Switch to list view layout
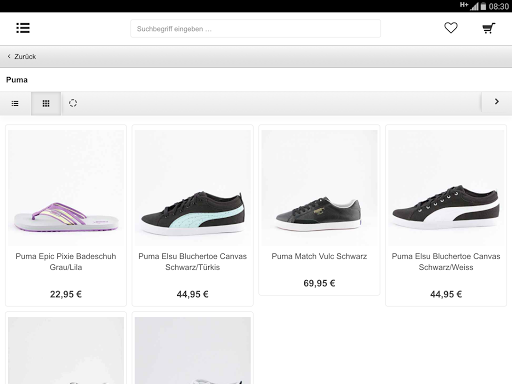Screen dimensions: 512x384 click(15, 104)
